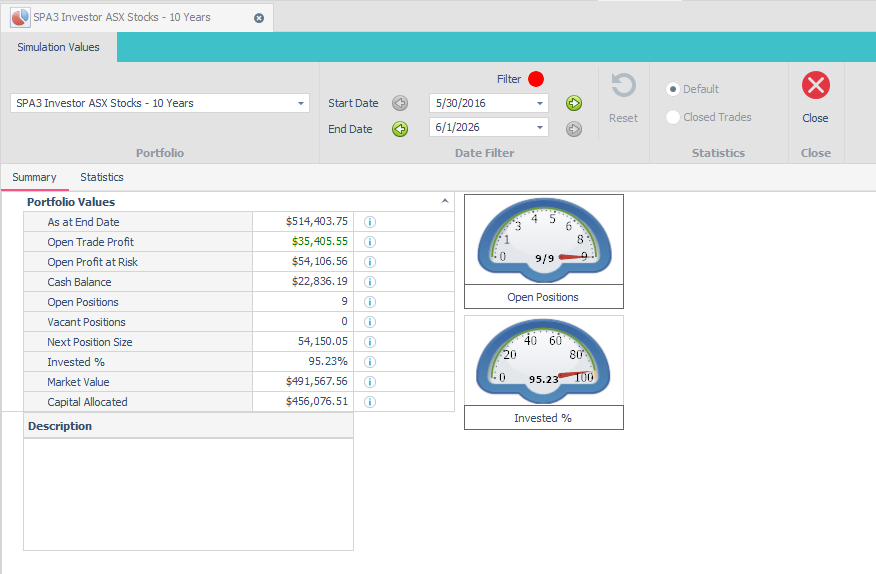Click inside the Description text area

(x=188, y=495)
